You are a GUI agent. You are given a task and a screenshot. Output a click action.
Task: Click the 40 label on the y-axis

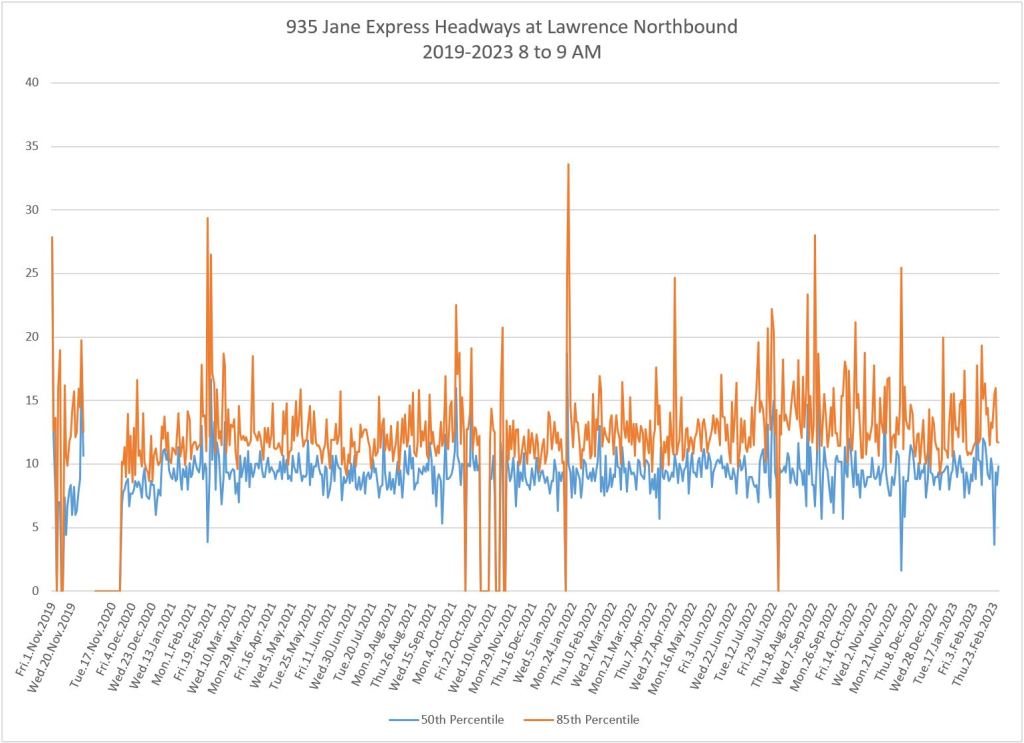click(31, 83)
